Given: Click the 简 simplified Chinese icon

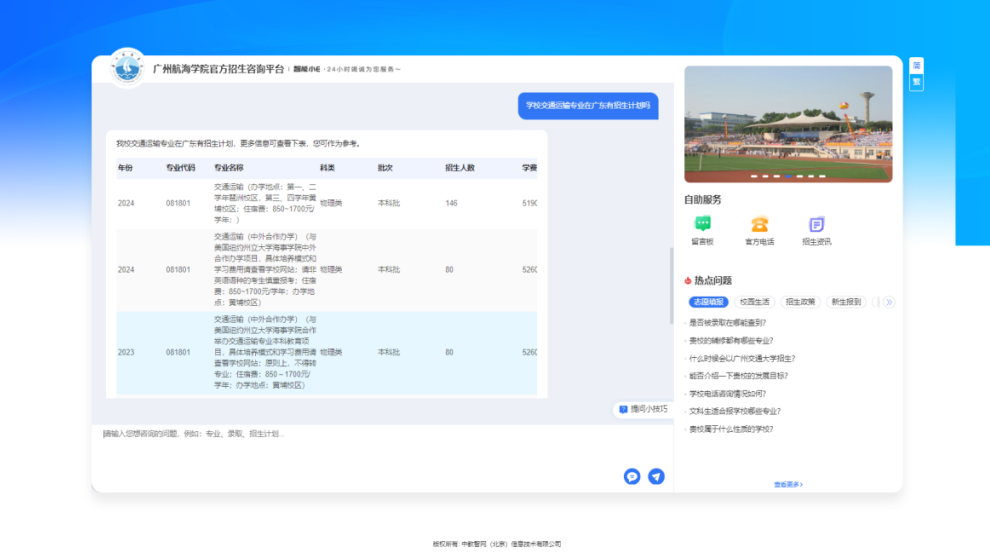Looking at the screenshot, I should pyautogui.click(x=916, y=65).
